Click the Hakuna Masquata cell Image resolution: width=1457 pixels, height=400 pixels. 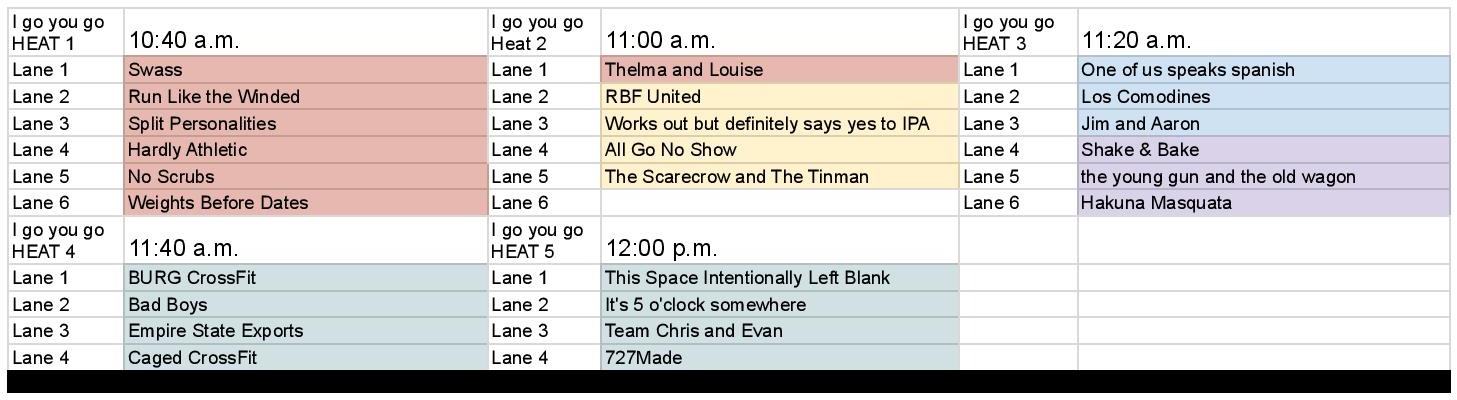1263,203
